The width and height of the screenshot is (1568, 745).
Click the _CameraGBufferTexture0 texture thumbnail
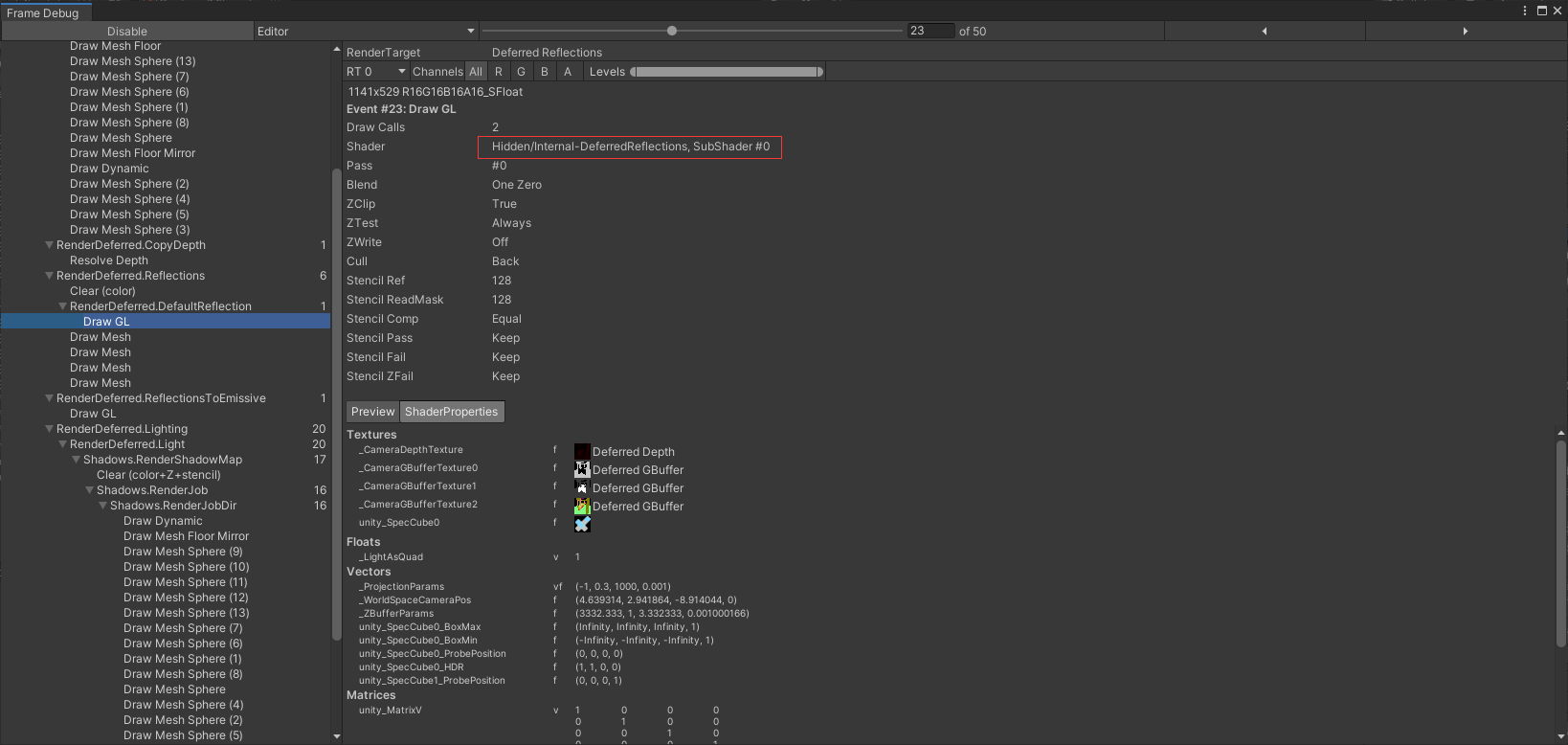click(x=582, y=469)
